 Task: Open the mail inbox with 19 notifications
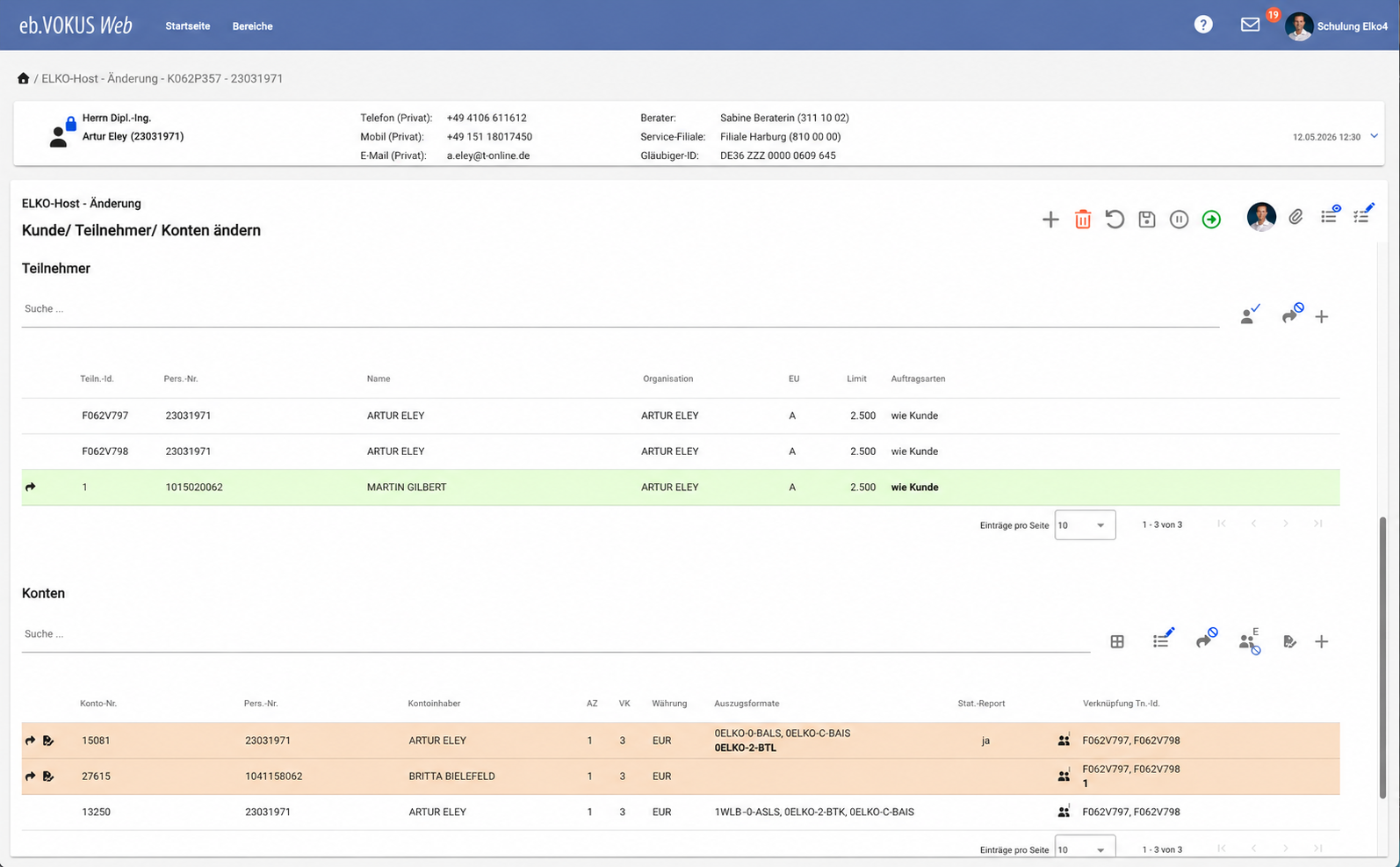[1251, 25]
